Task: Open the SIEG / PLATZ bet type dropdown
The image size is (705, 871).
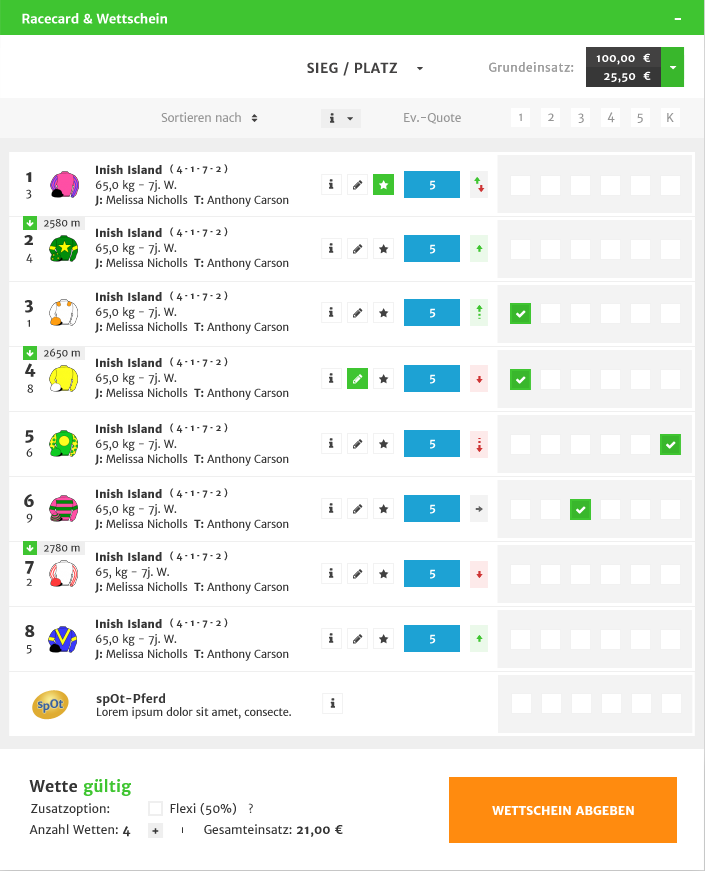Action: click(364, 68)
